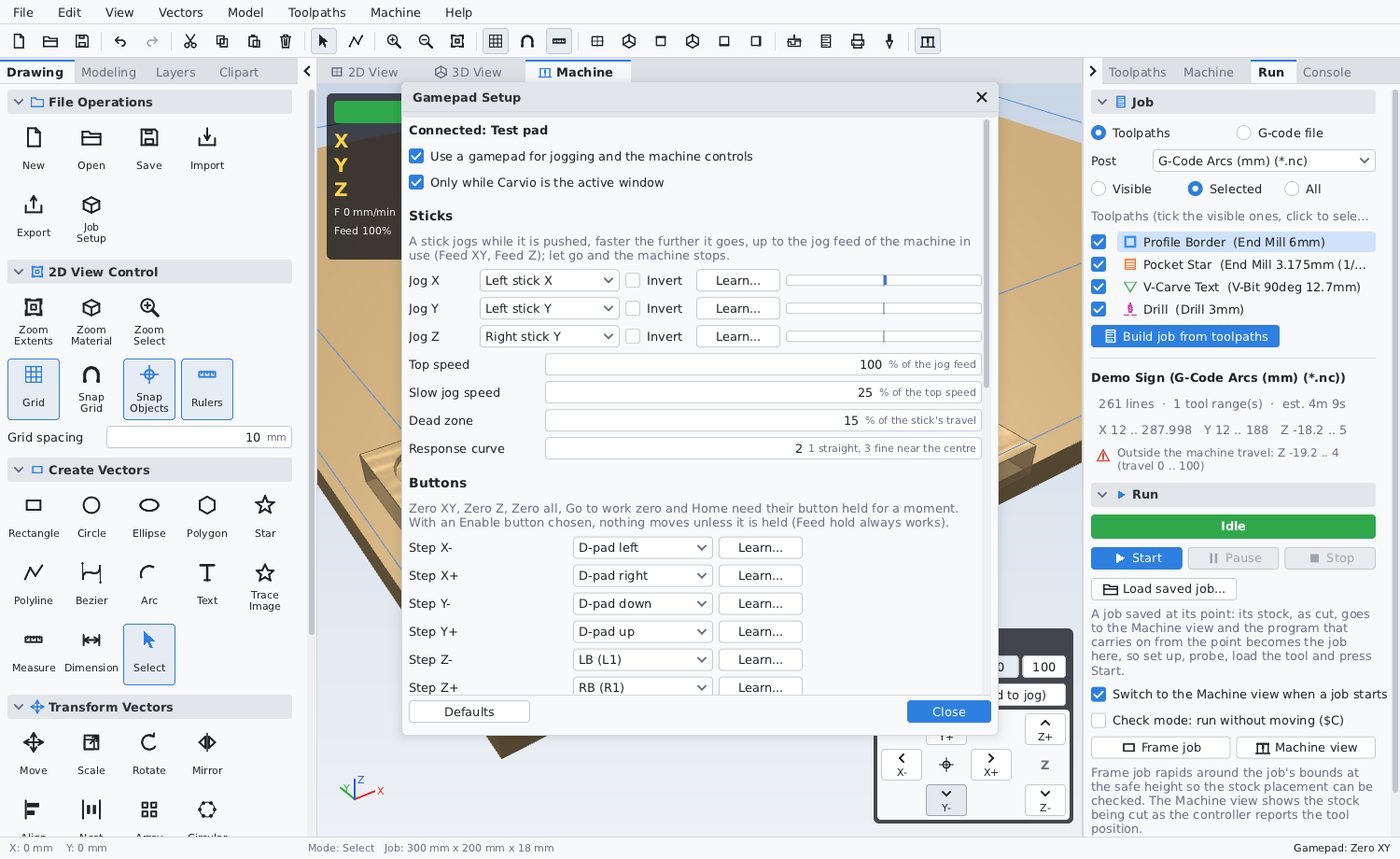This screenshot has width=1400, height=859.
Task: Uncheck the Pocket Star toolpath checkbox
Action: click(1098, 264)
